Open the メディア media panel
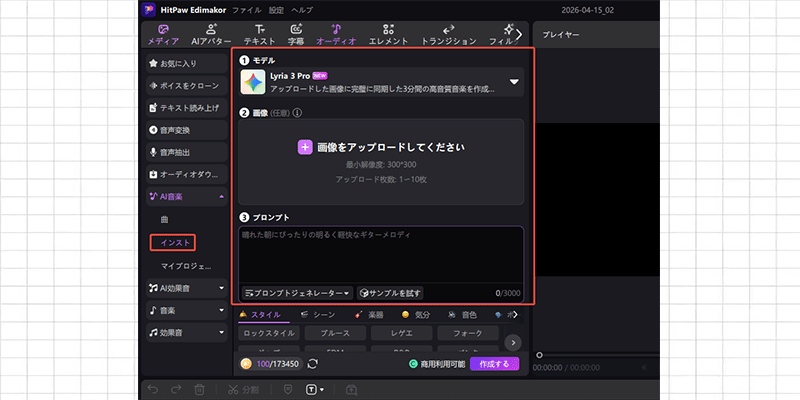 163,35
